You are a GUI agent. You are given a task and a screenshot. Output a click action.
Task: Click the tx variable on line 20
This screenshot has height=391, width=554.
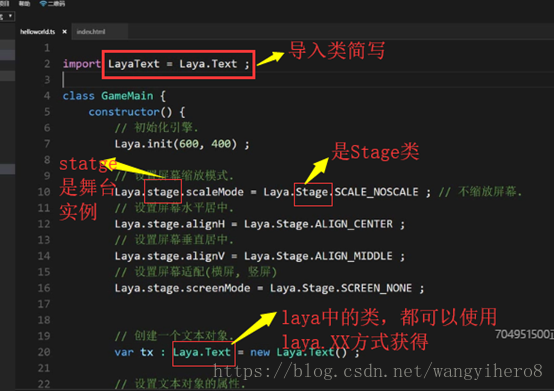[x=147, y=353]
